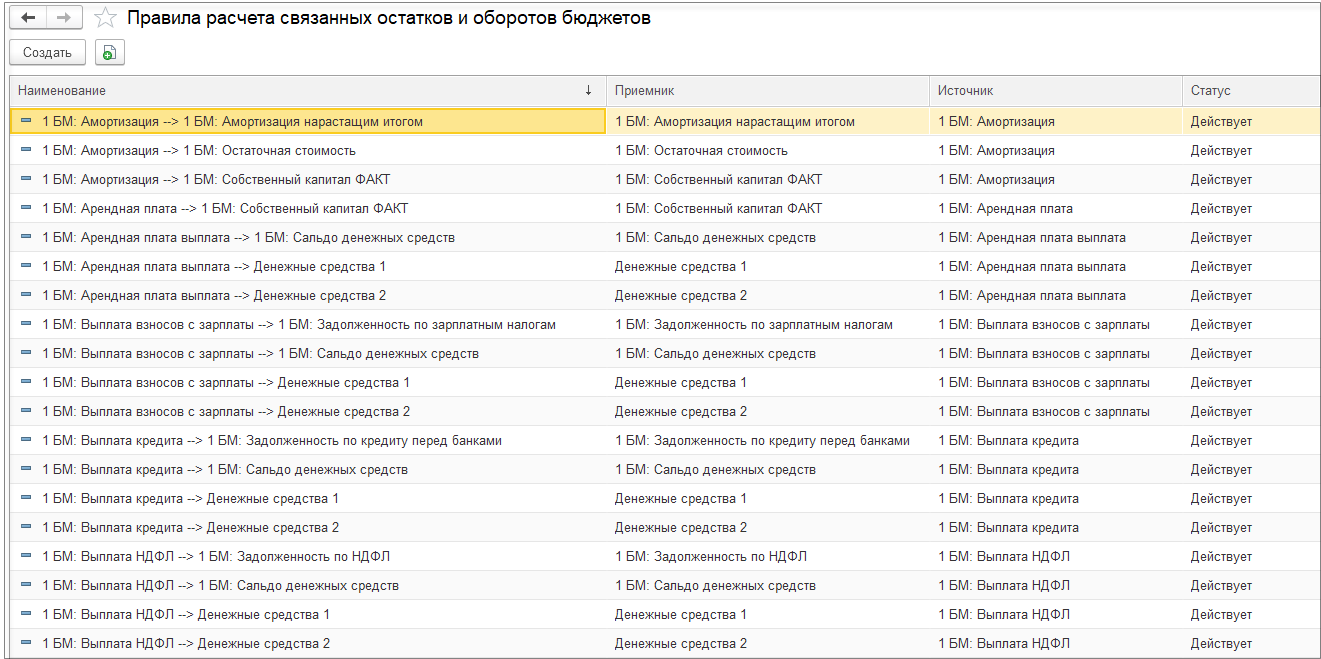The height and width of the screenshot is (659, 1321).
Task: Select the rule Амортизация --> Амортизация нарастающим итогом
Action: click(x=232, y=122)
